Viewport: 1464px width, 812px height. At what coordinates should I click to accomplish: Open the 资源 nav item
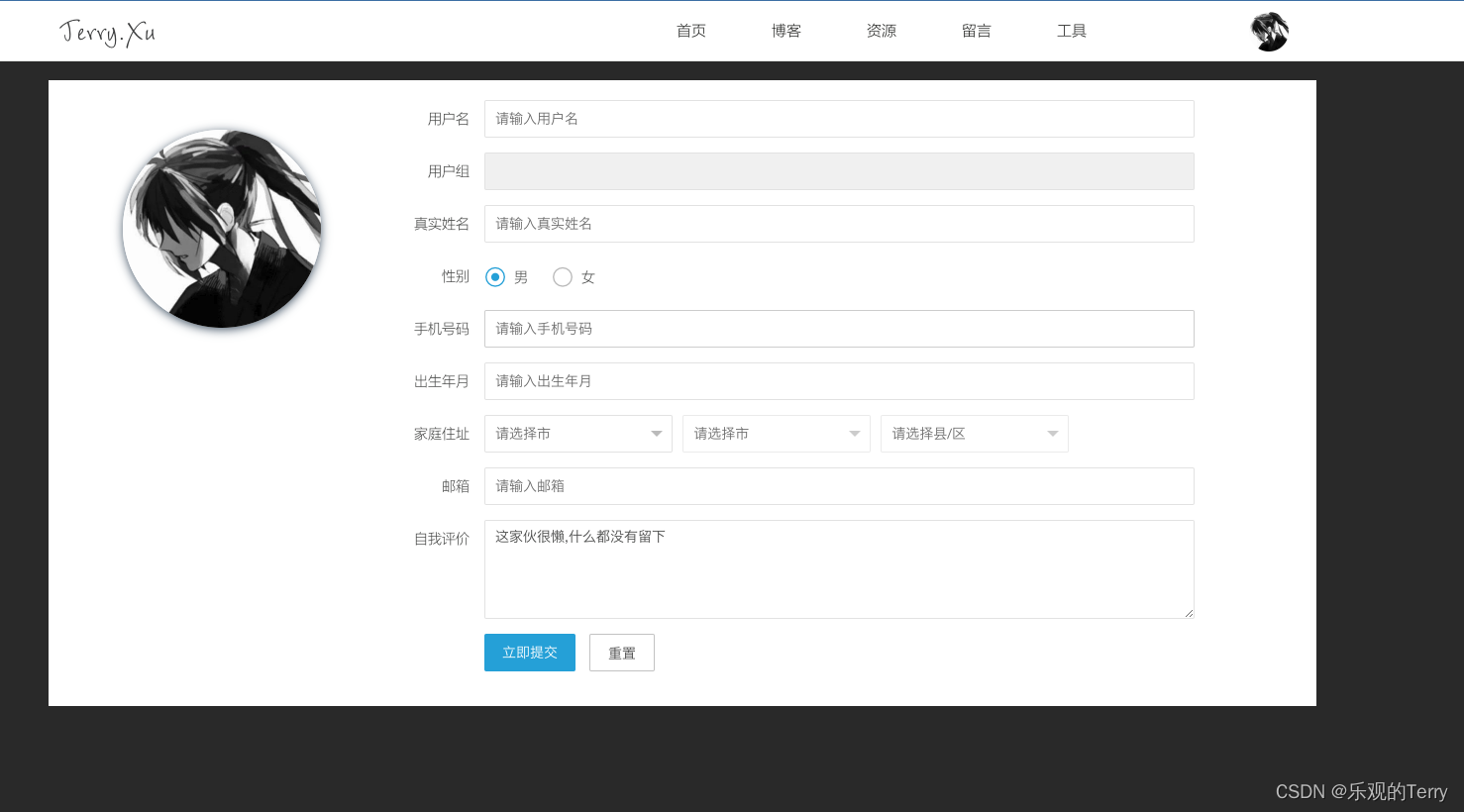coord(882,31)
